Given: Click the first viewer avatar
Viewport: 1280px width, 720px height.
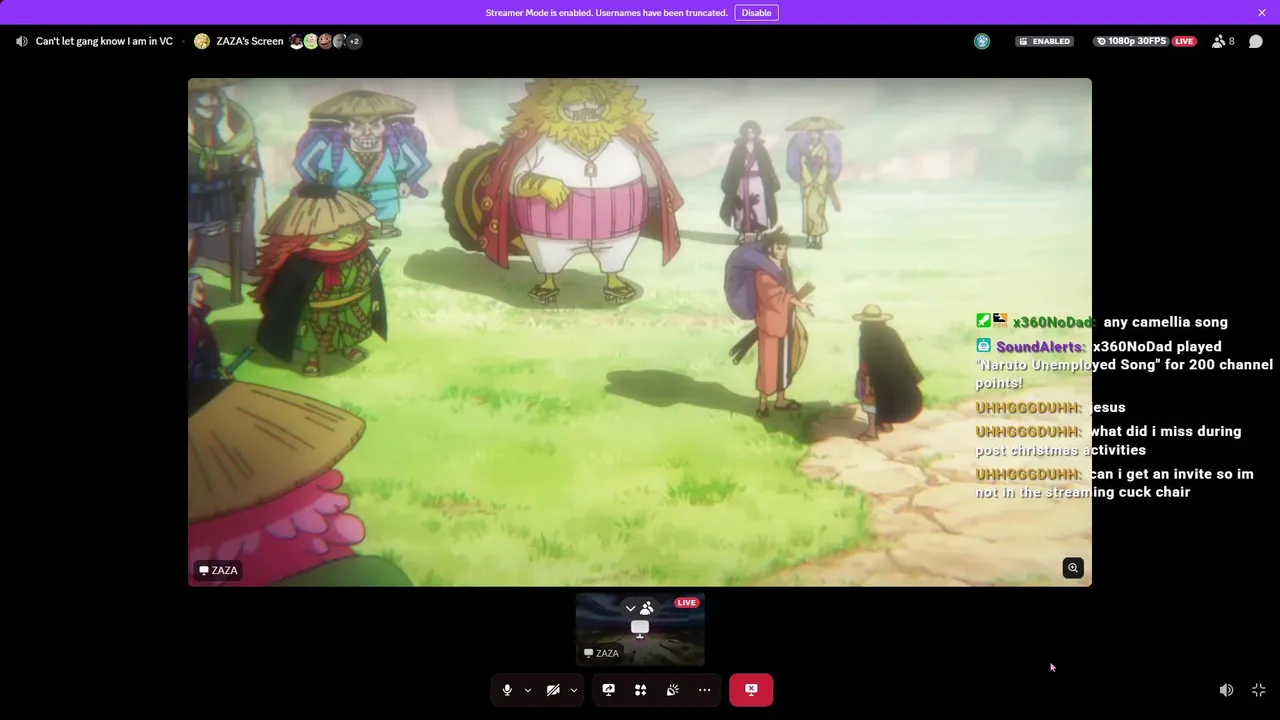Looking at the screenshot, I should tap(296, 41).
